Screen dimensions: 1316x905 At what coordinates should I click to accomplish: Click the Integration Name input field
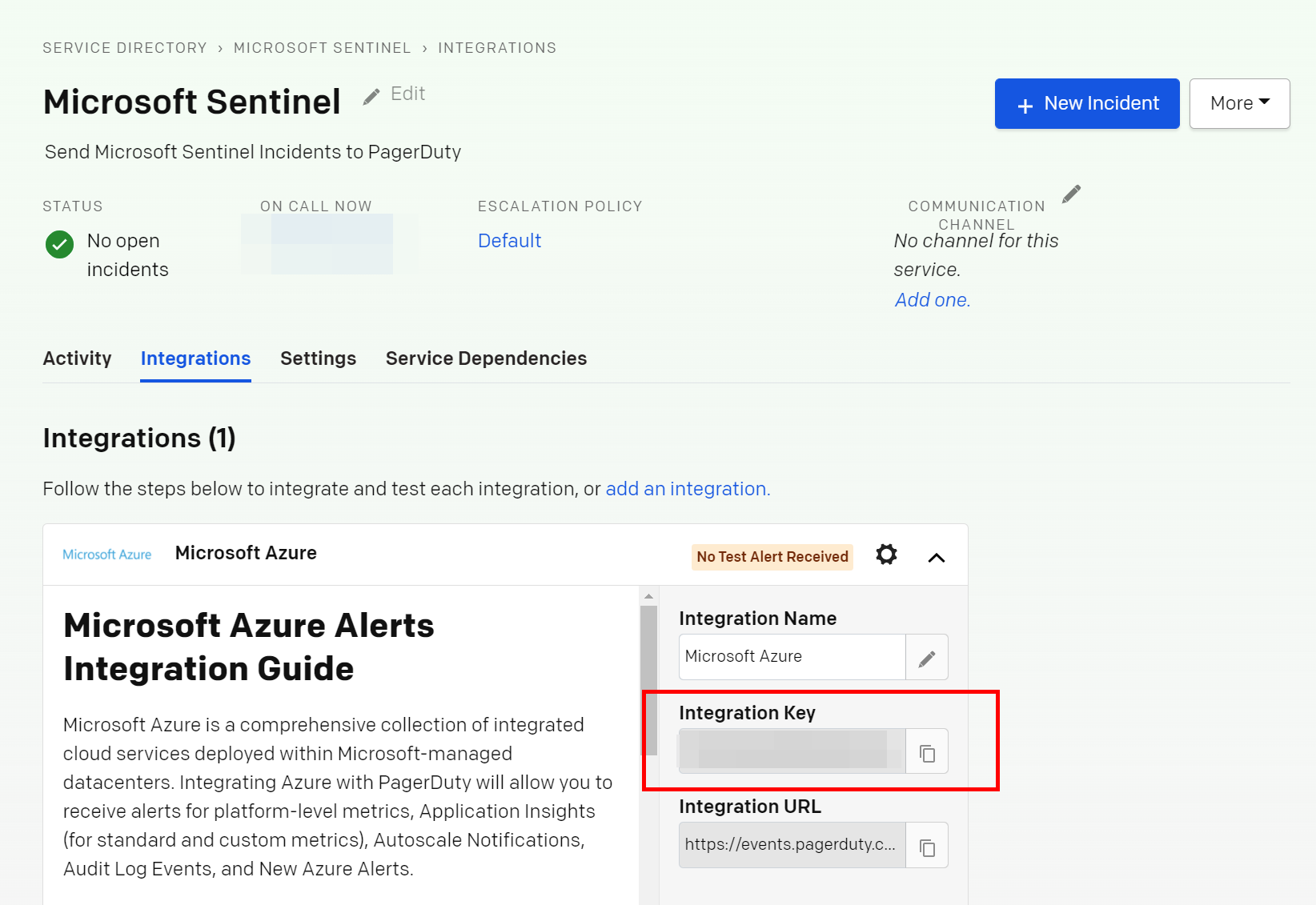pyautogui.click(x=792, y=657)
